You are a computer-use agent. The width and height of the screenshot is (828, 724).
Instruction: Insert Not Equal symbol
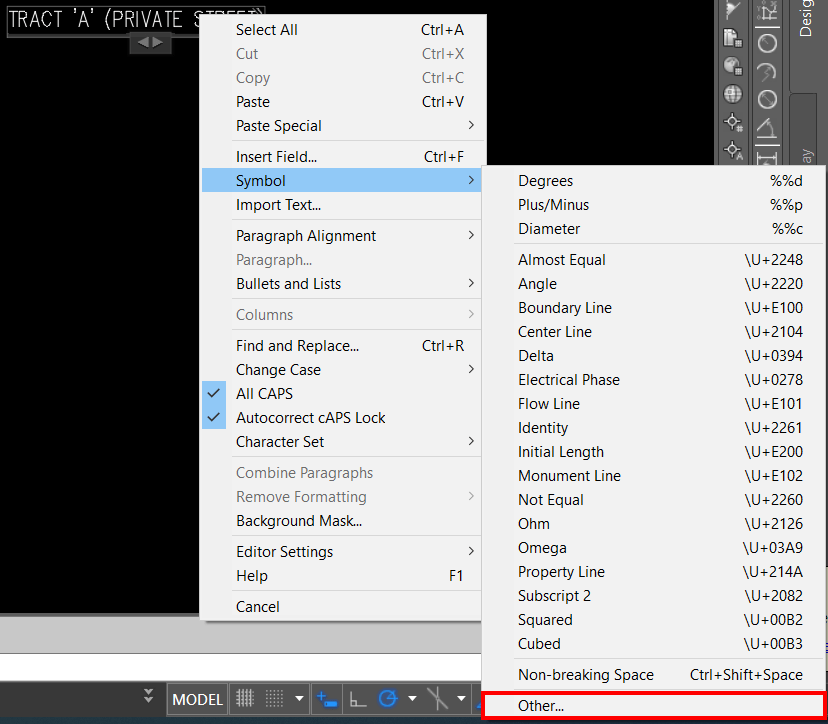(x=654, y=500)
